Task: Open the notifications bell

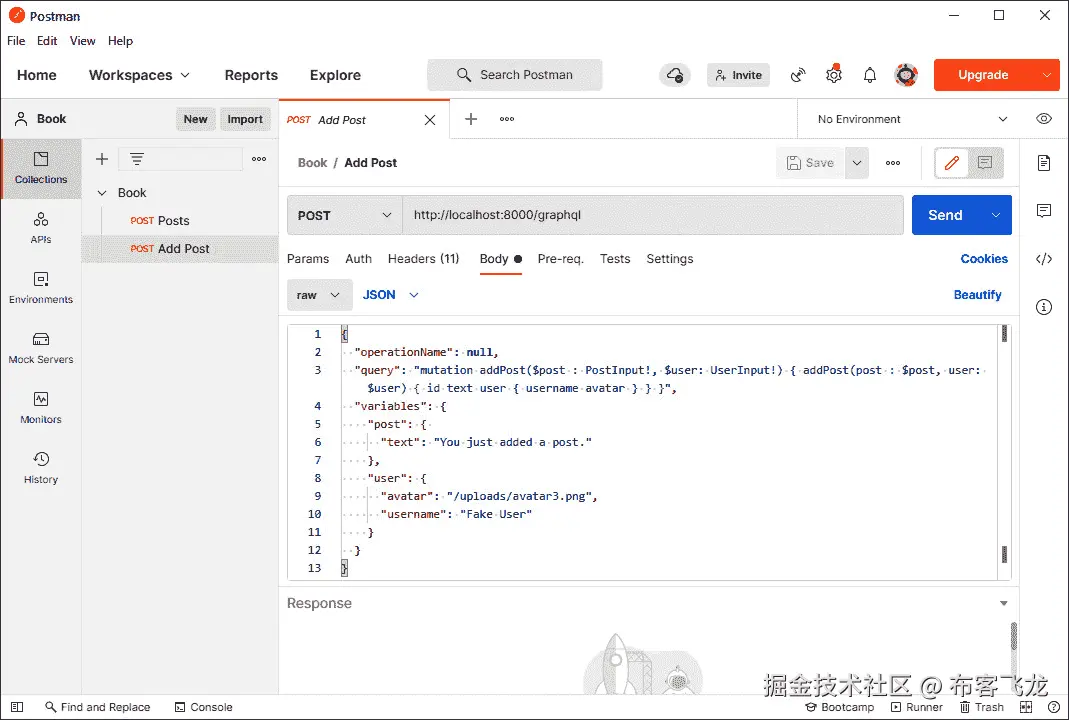Action: tap(869, 75)
